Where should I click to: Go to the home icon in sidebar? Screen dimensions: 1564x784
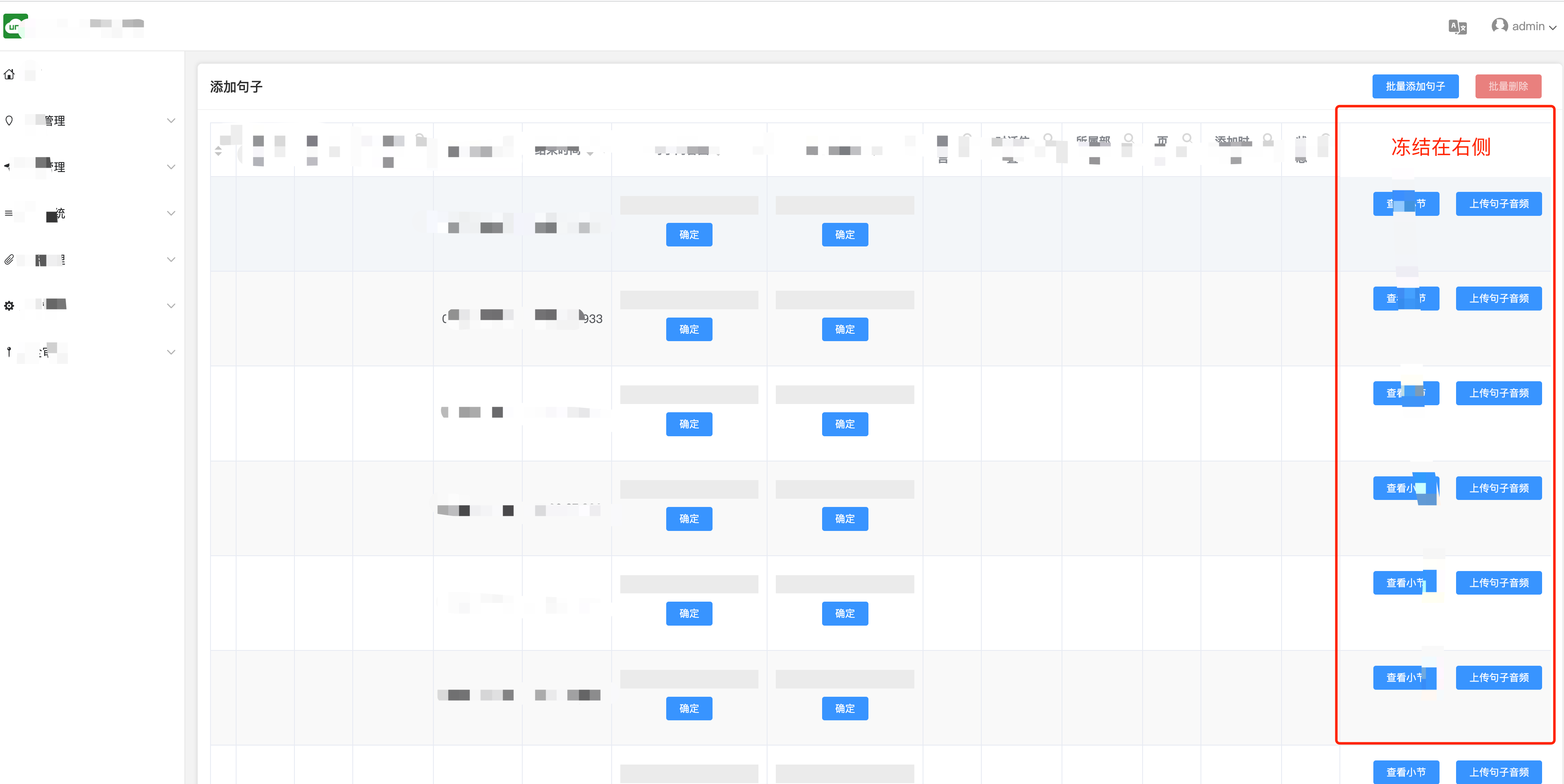[9, 74]
